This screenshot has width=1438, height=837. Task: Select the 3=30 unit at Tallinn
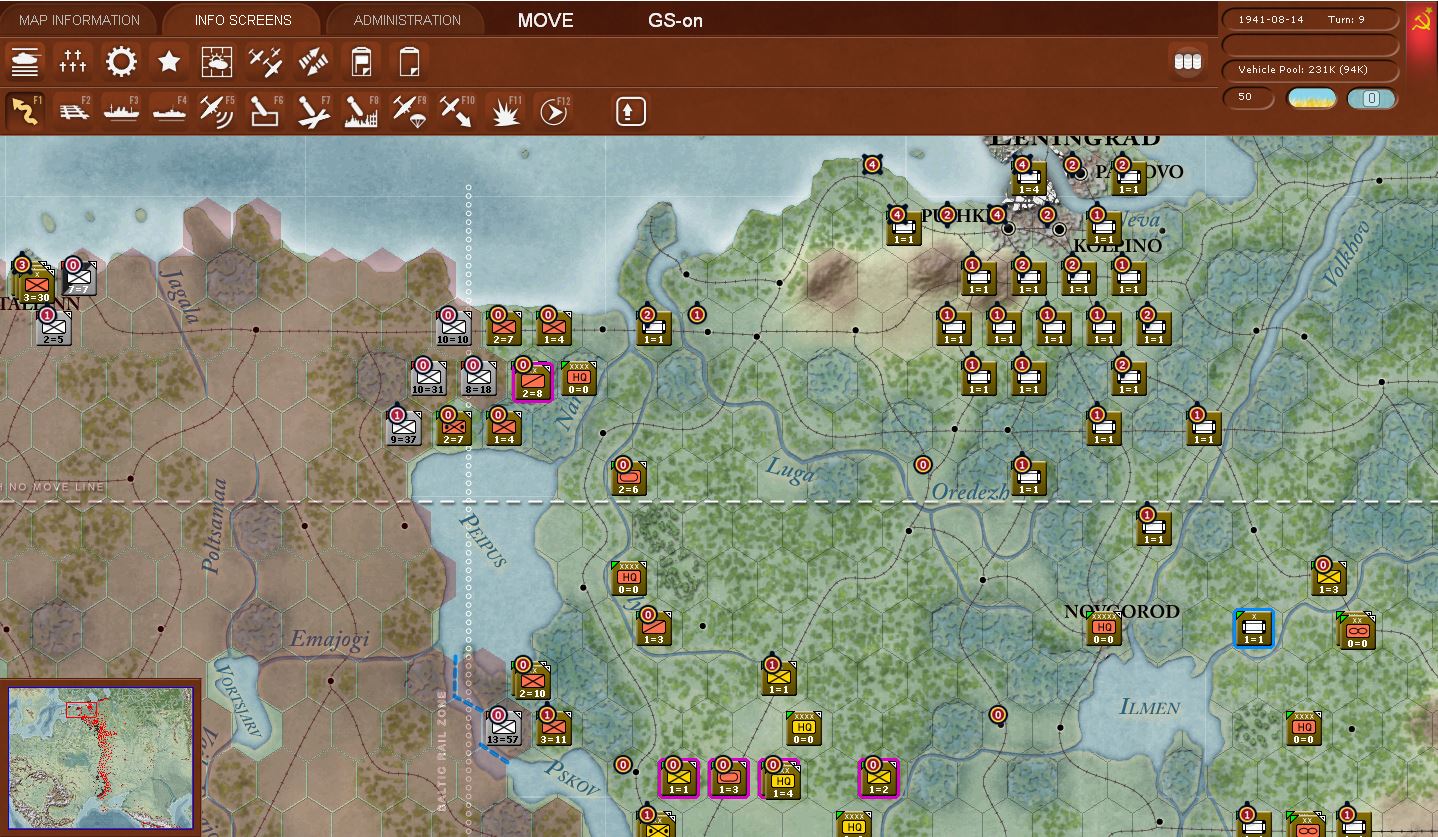(37, 285)
